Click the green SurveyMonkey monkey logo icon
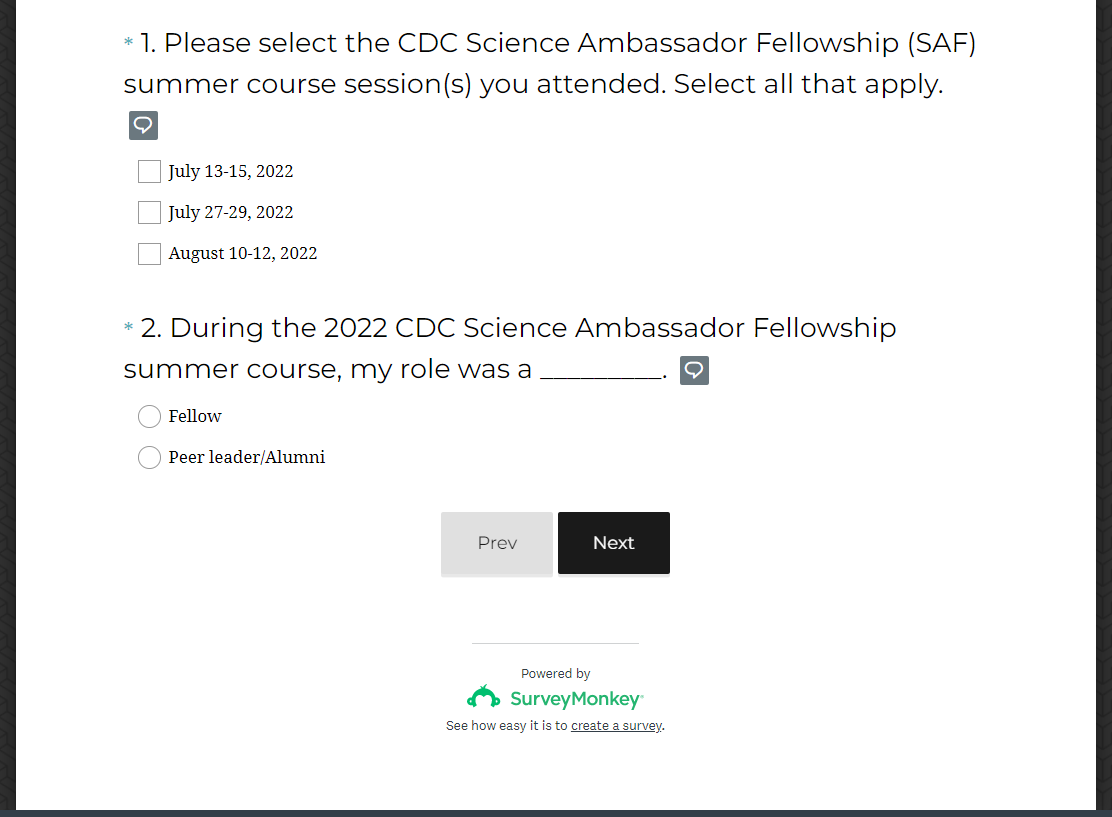The height and width of the screenshot is (817, 1112). [x=484, y=697]
